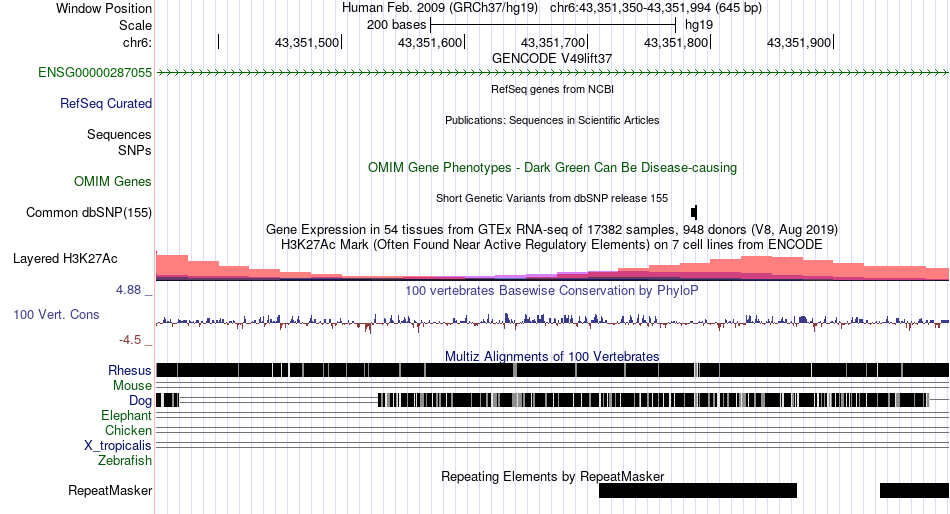Select the Zebrafish alignment row label
The width and height of the screenshot is (950, 514).
click(x=125, y=461)
